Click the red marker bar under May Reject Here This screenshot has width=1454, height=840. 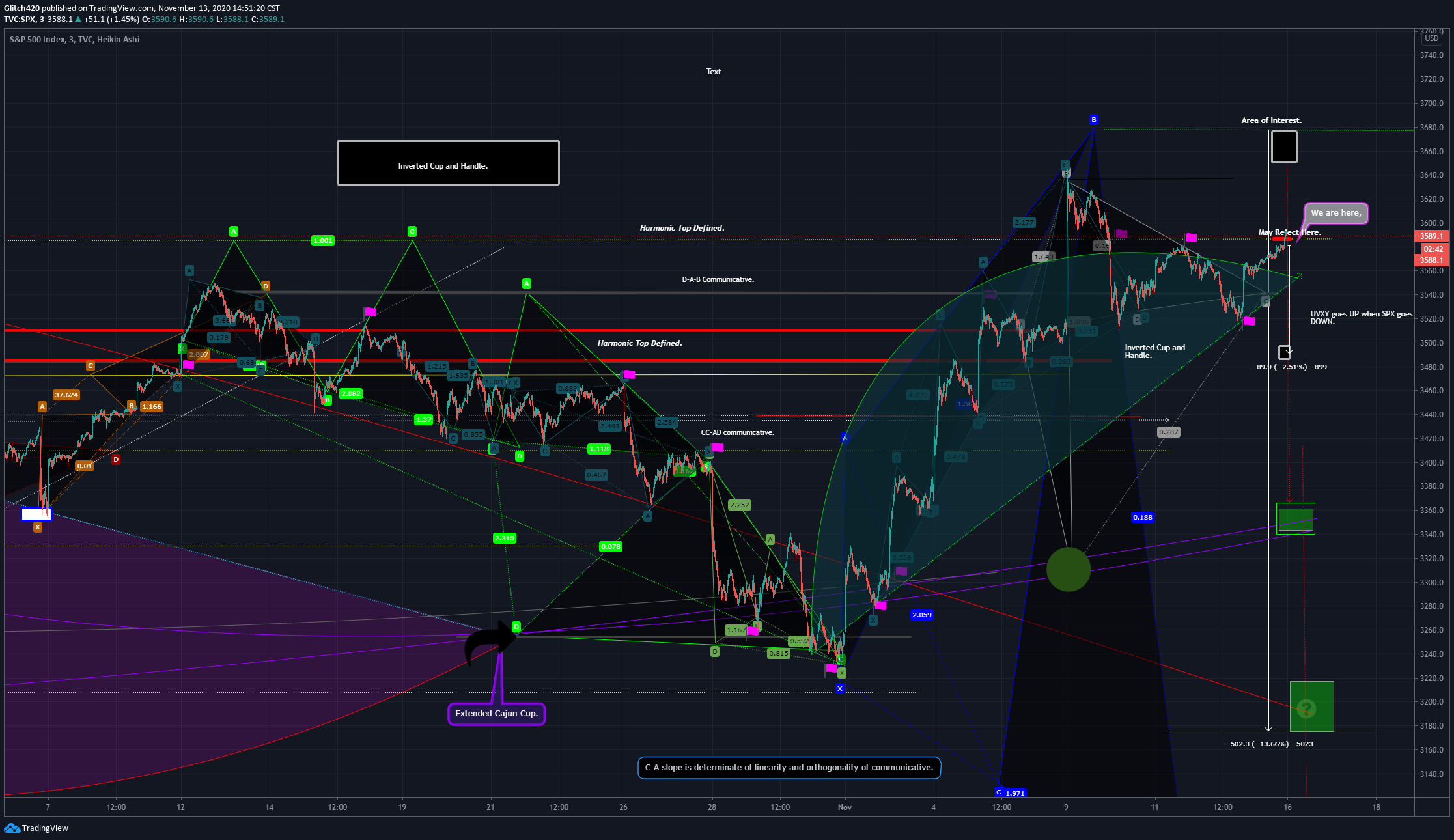(x=1280, y=240)
